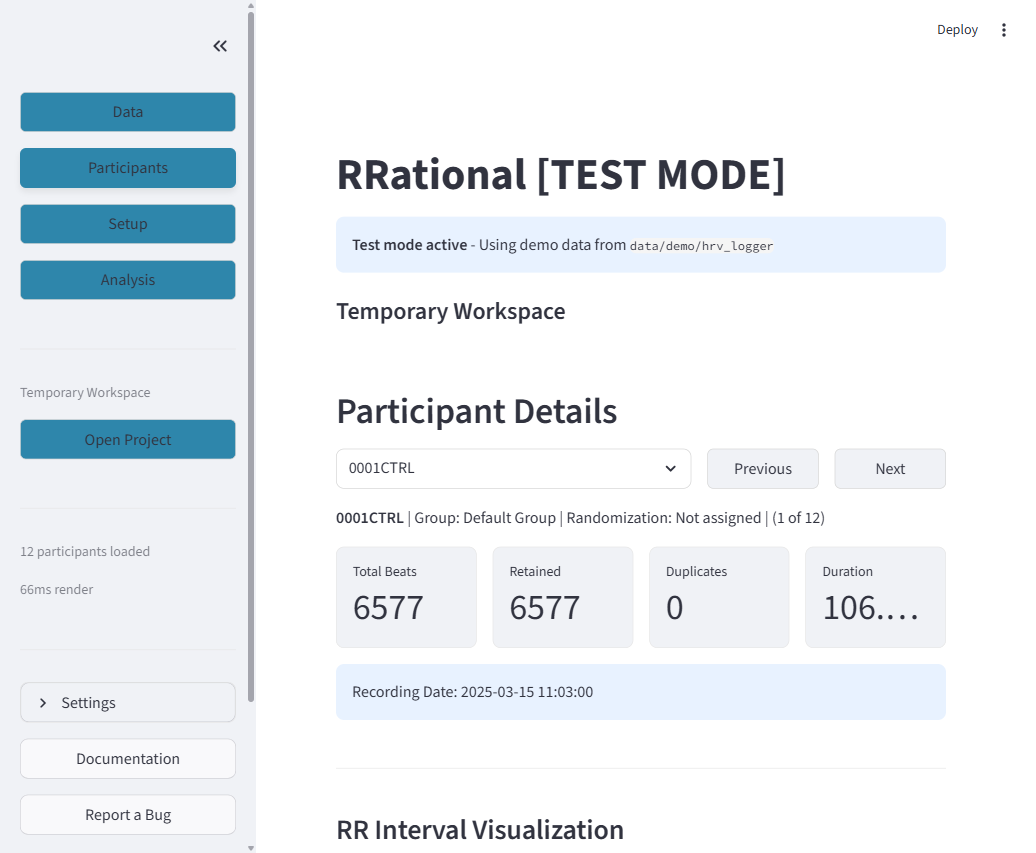Switch to the Setup page
Viewport: 1036px width, 853px height.
pos(128,224)
